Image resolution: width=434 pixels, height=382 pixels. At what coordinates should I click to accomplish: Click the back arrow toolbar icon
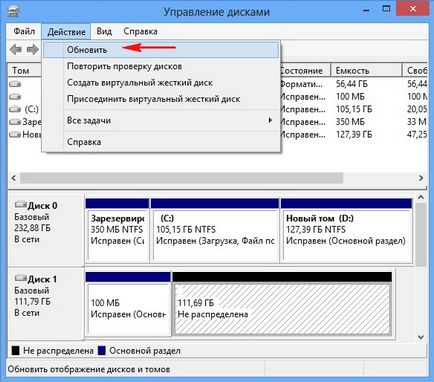tap(16, 50)
